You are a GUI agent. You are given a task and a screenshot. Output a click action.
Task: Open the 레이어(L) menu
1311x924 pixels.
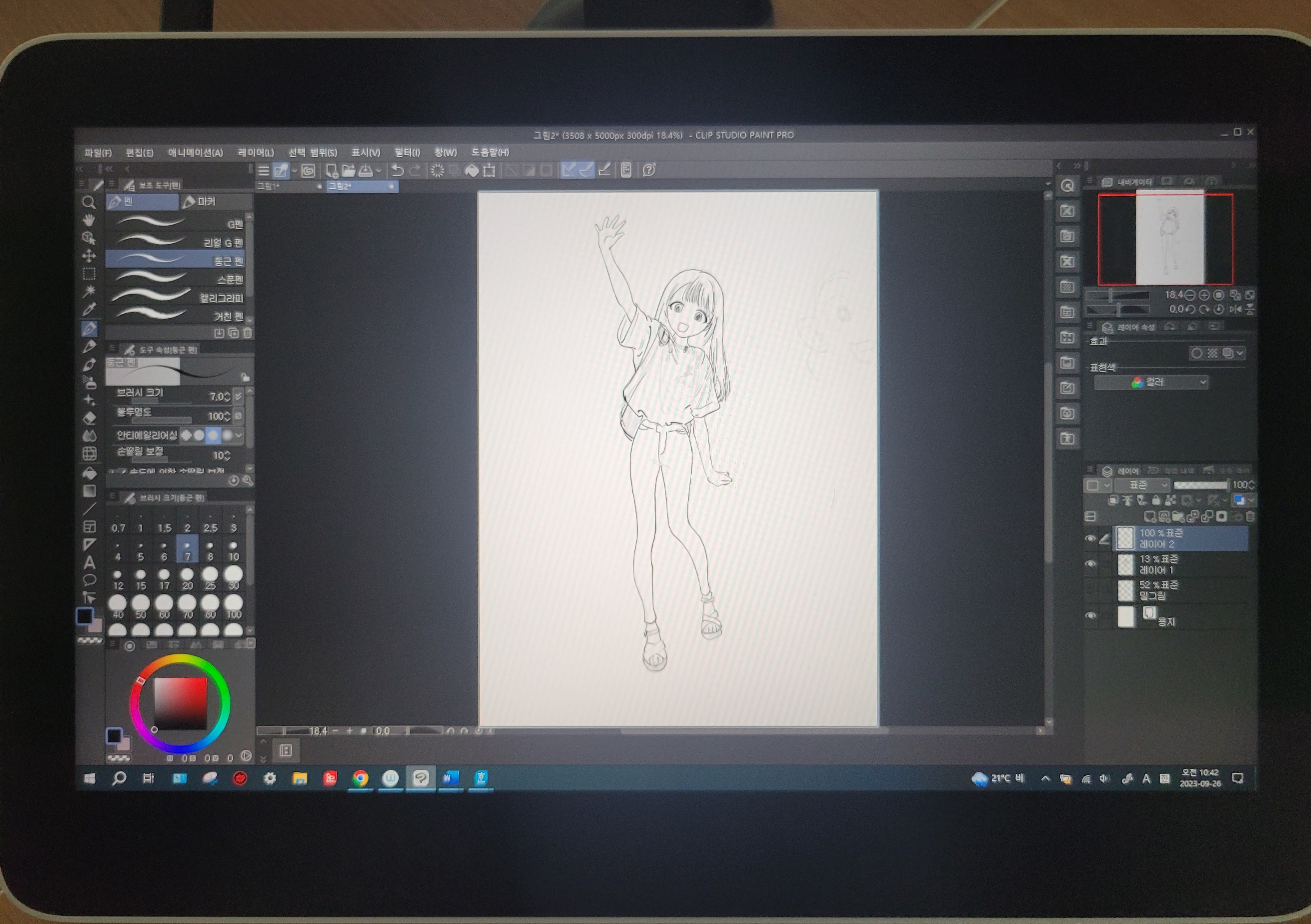pyautogui.click(x=255, y=152)
